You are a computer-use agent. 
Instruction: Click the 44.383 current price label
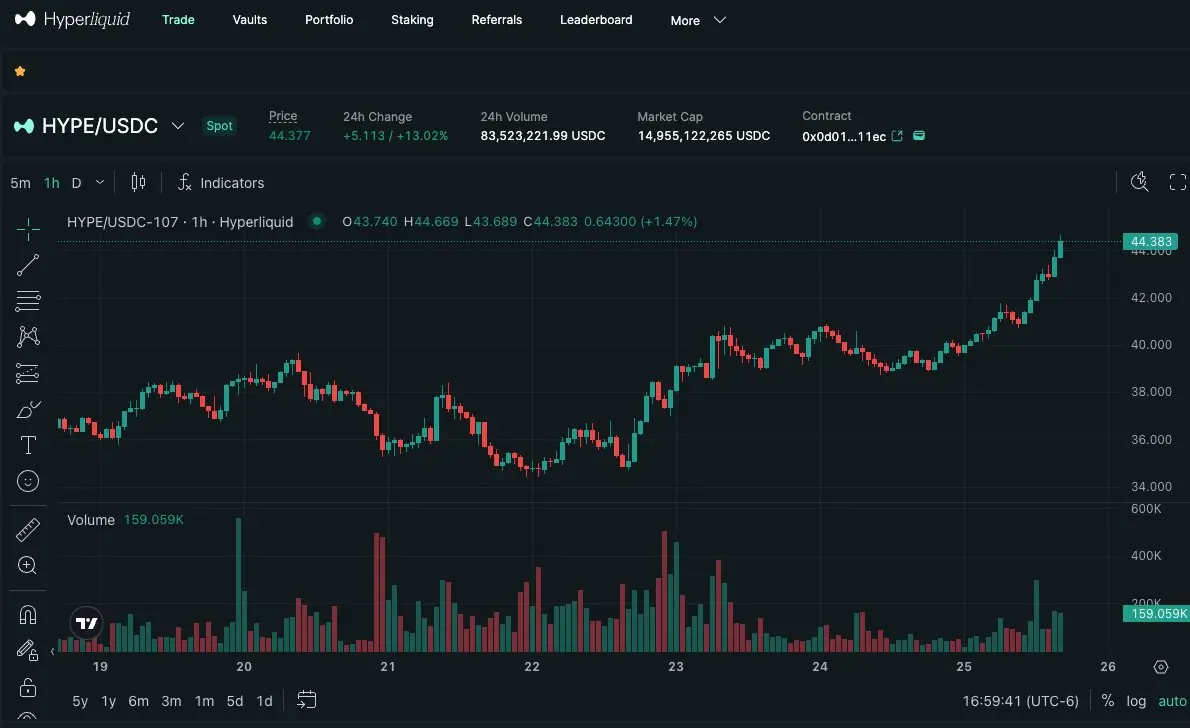[x=1151, y=241]
